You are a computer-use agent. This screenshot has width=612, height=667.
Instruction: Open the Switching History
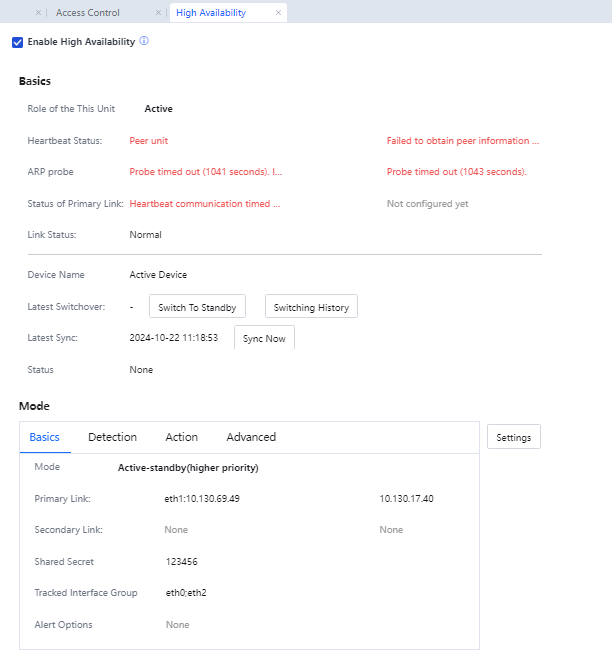pyautogui.click(x=311, y=307)
